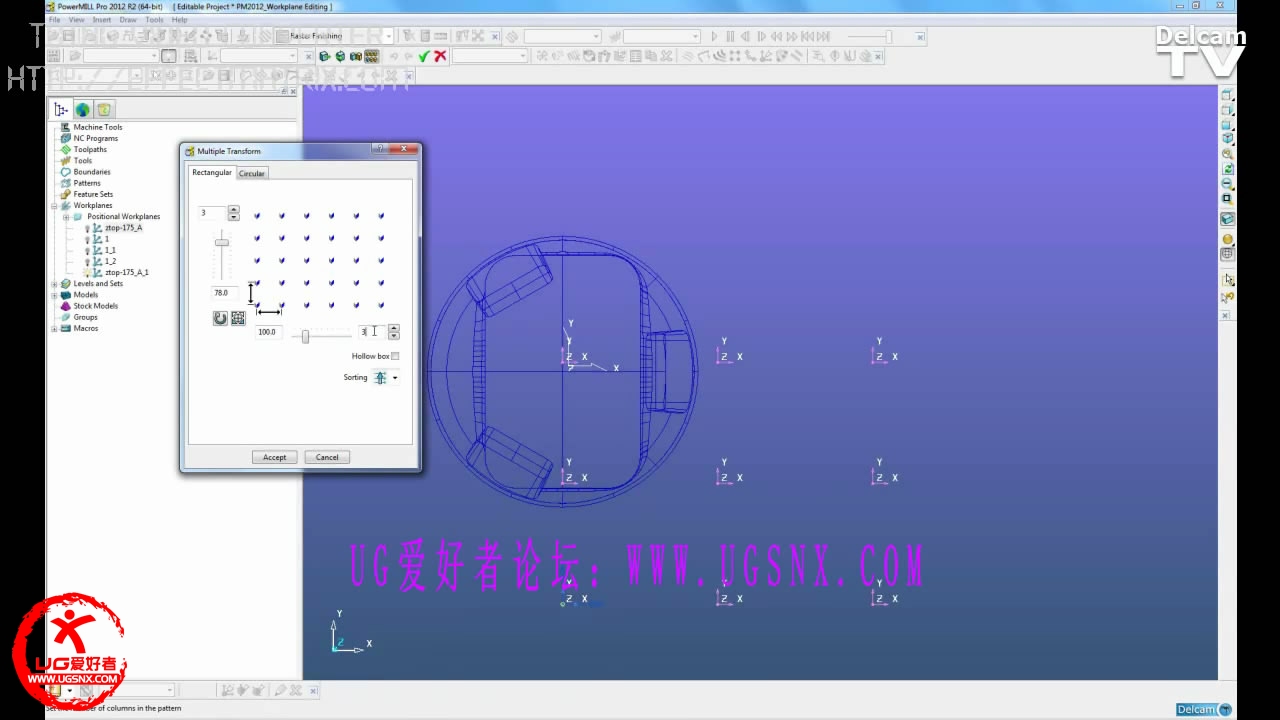Click the Accept button
This screenshot has height=720, width=1280.
275,457
